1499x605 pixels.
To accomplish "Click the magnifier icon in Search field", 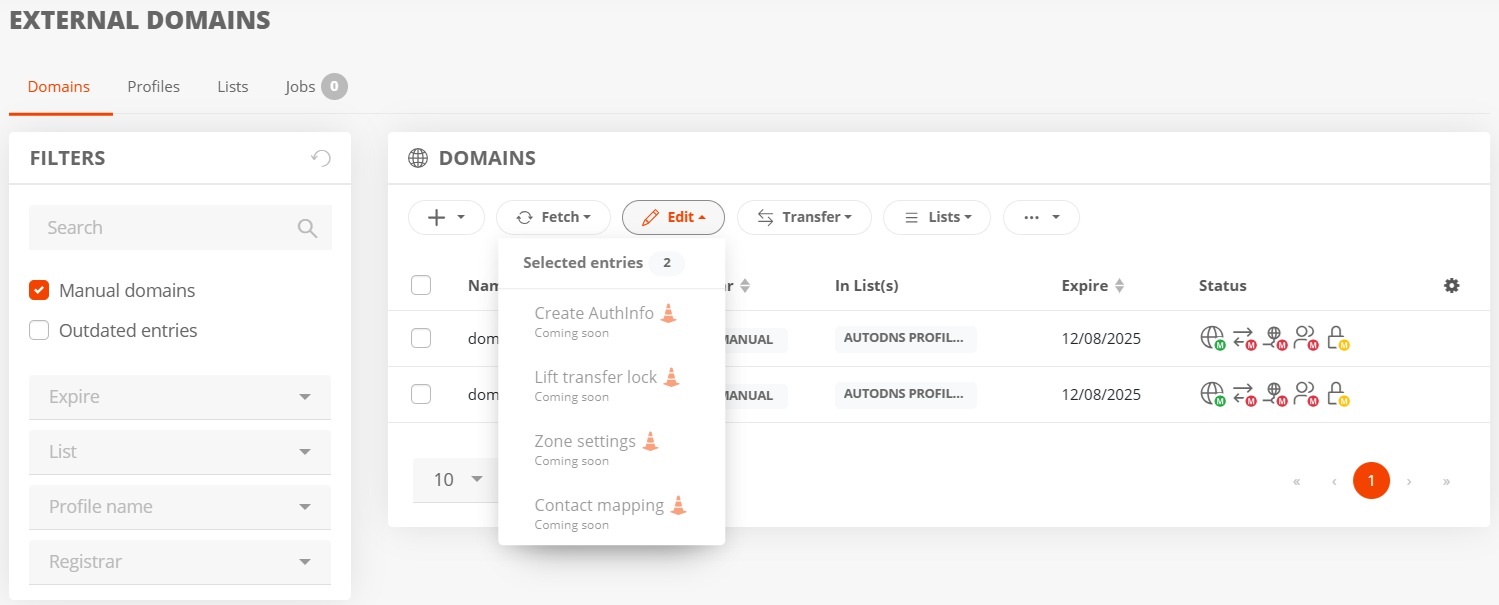I will click(307, 228).
